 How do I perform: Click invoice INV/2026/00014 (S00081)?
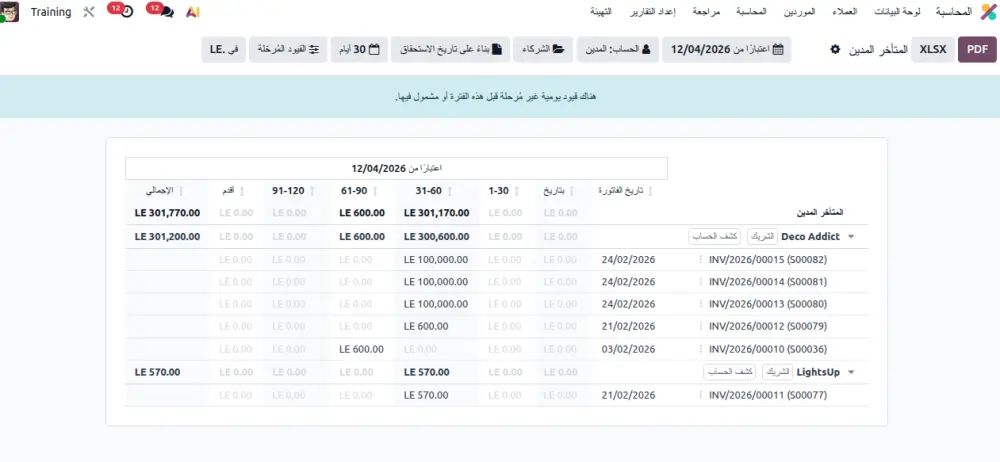(768, 282)
